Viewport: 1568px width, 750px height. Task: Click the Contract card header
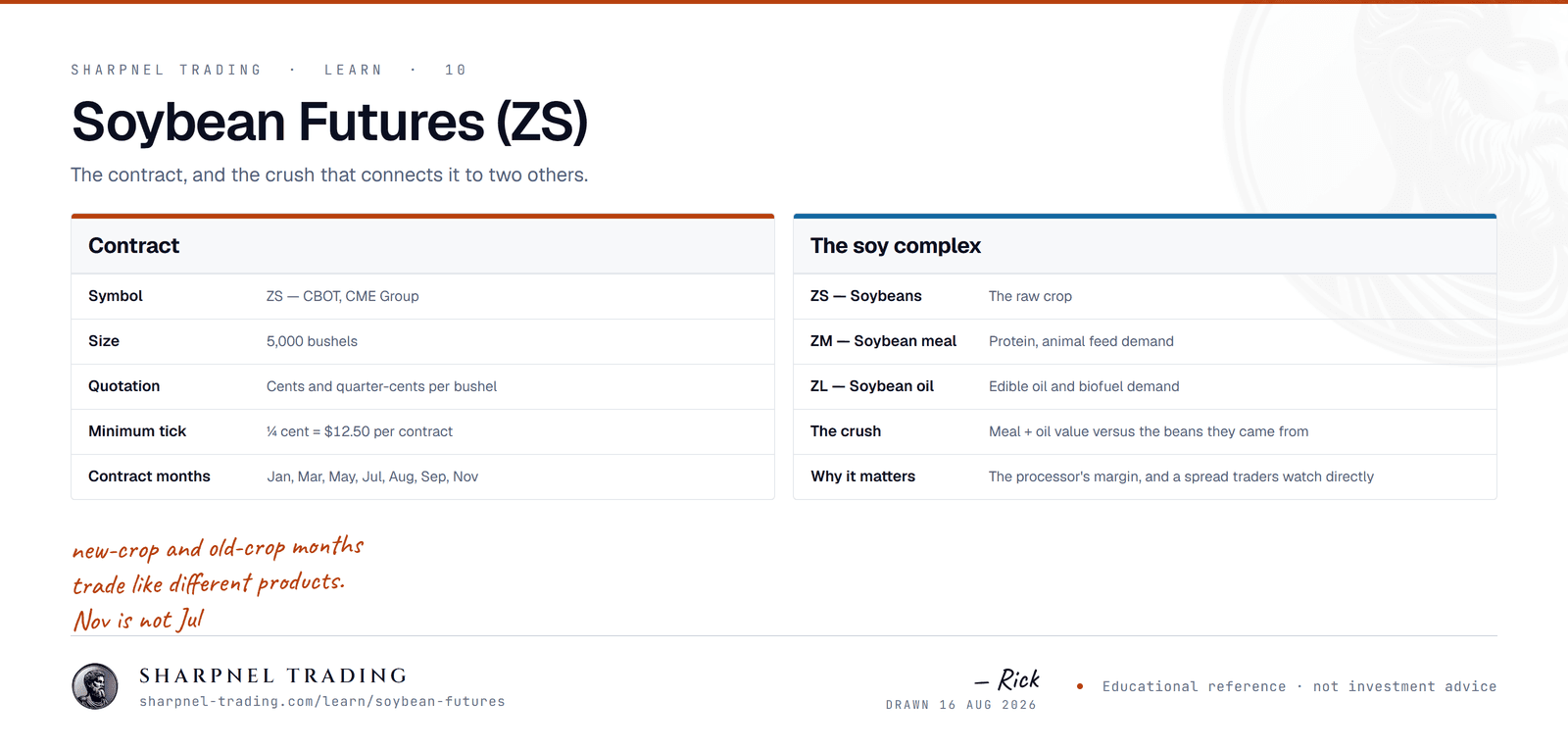pos(422,246)
